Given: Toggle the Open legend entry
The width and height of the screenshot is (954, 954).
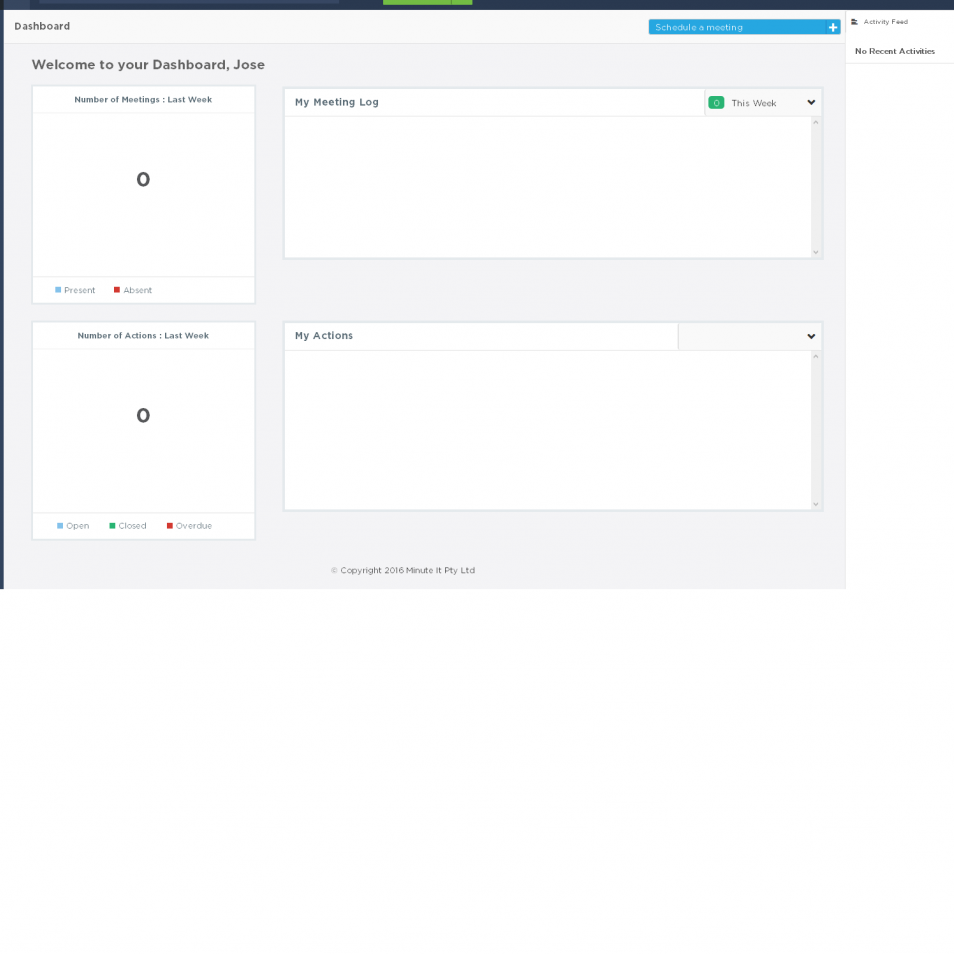Looking at the screenshot, I should pos(73,526).
